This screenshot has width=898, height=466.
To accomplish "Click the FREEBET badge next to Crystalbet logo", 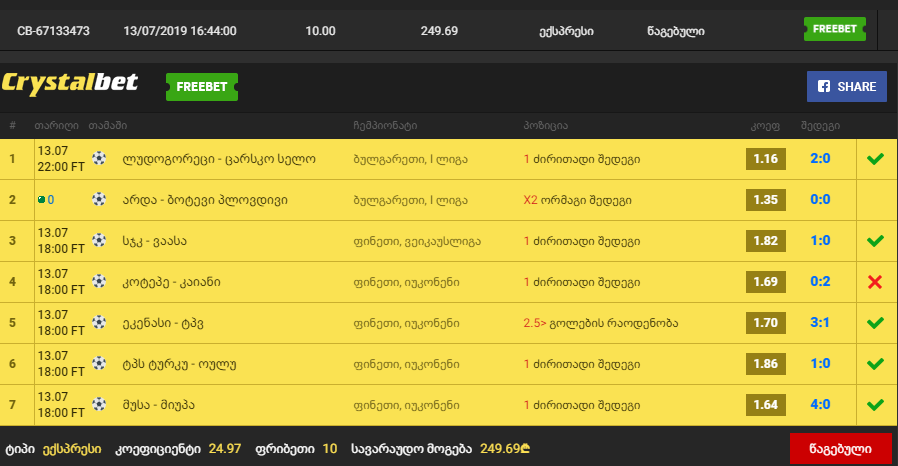I will 202,86.
